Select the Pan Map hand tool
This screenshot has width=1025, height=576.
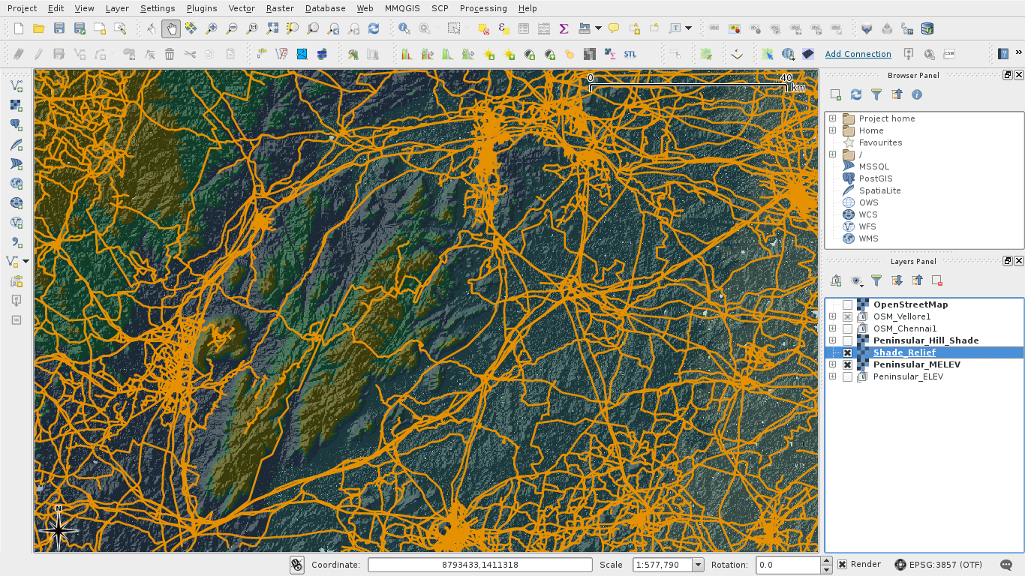click(170, 29)
